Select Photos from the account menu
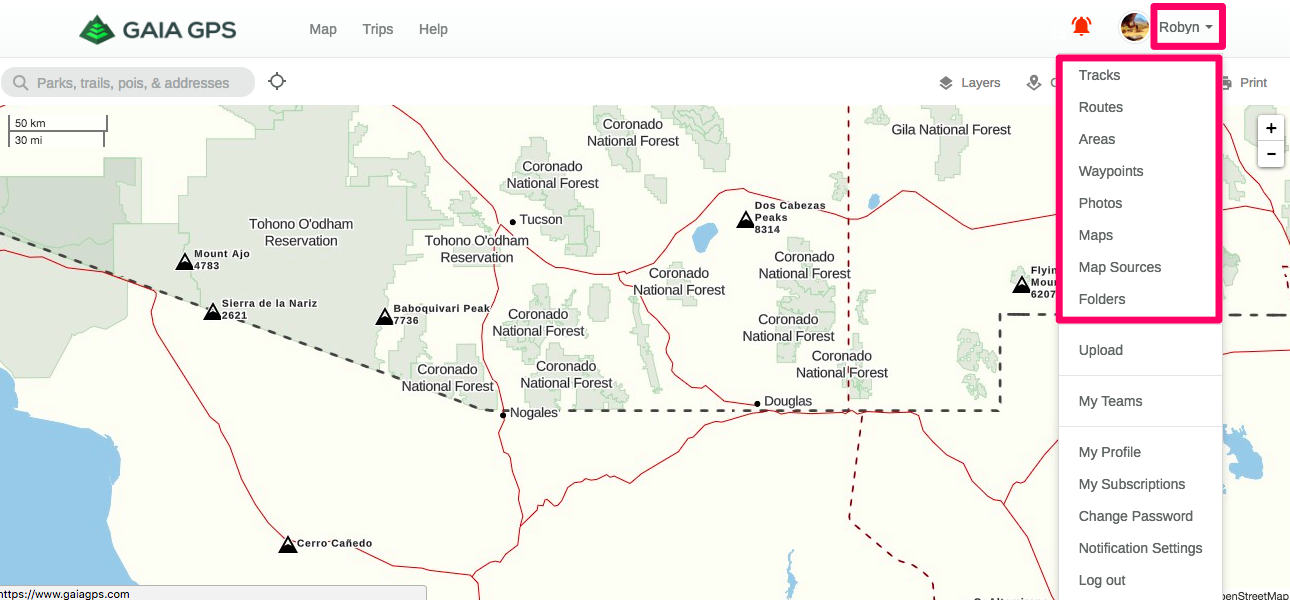The width and height of the screenshot is (1290, 600). point(1101,203)
